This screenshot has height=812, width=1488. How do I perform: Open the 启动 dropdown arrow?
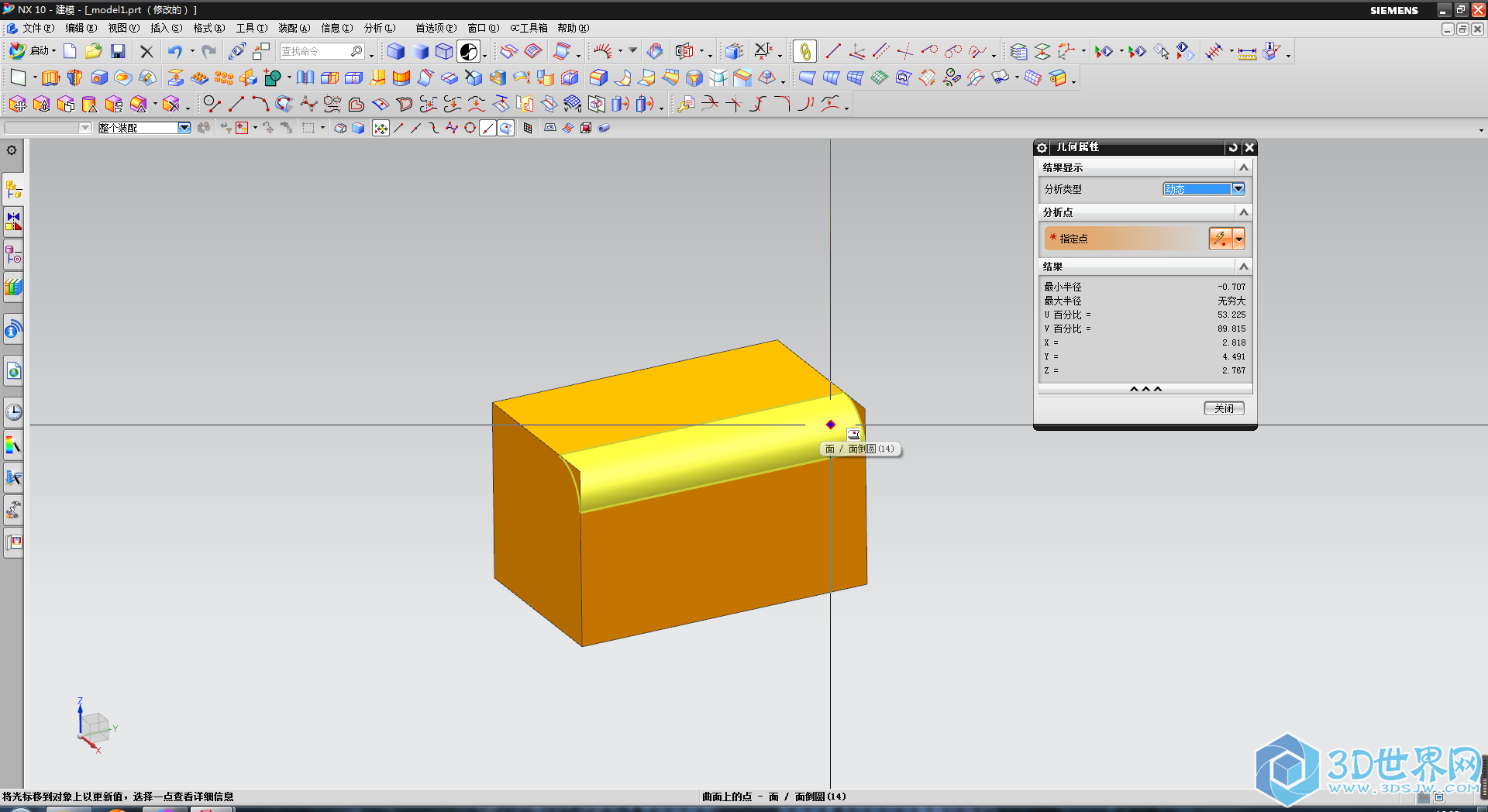tap(53, 51)
